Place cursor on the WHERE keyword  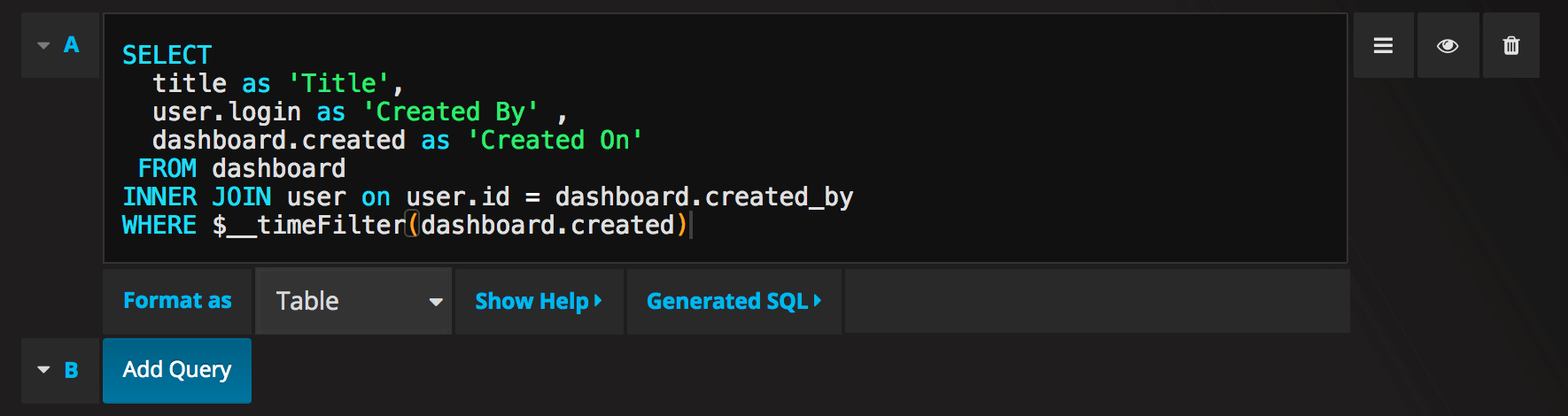click(x=159, y=225)
